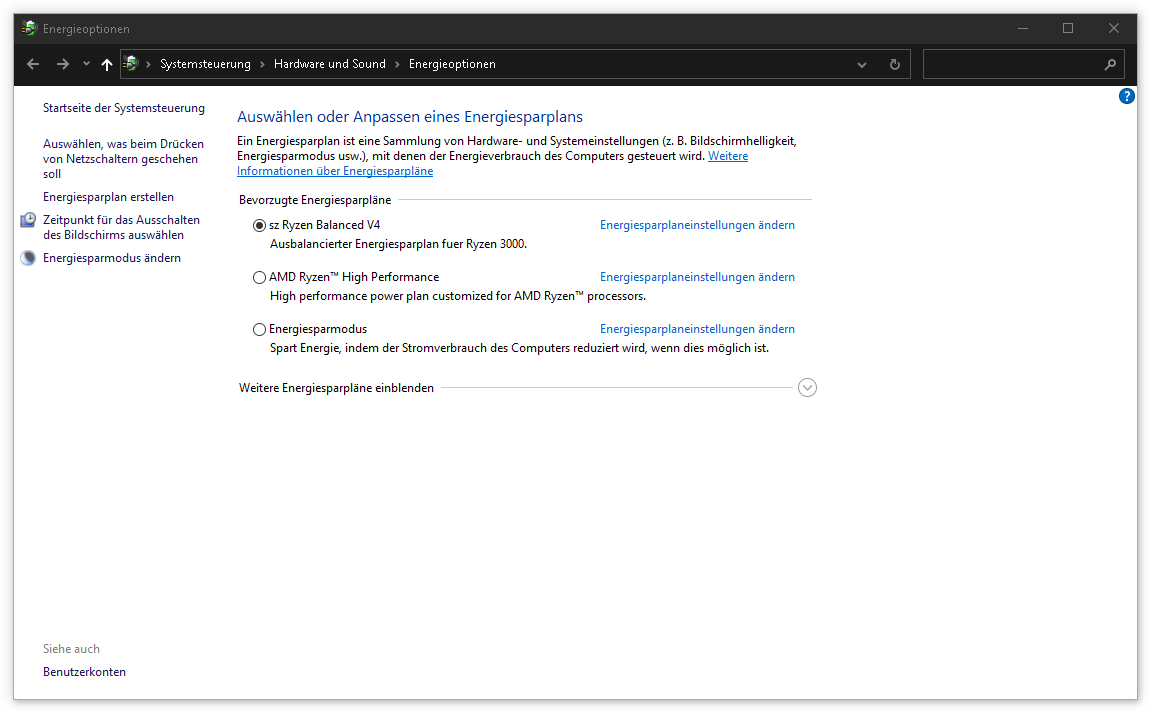Viewport: 1151px width, 713px height.
Task: Open Weitere Informationen über Energiesparpläne link
Action: pos(335,171)
